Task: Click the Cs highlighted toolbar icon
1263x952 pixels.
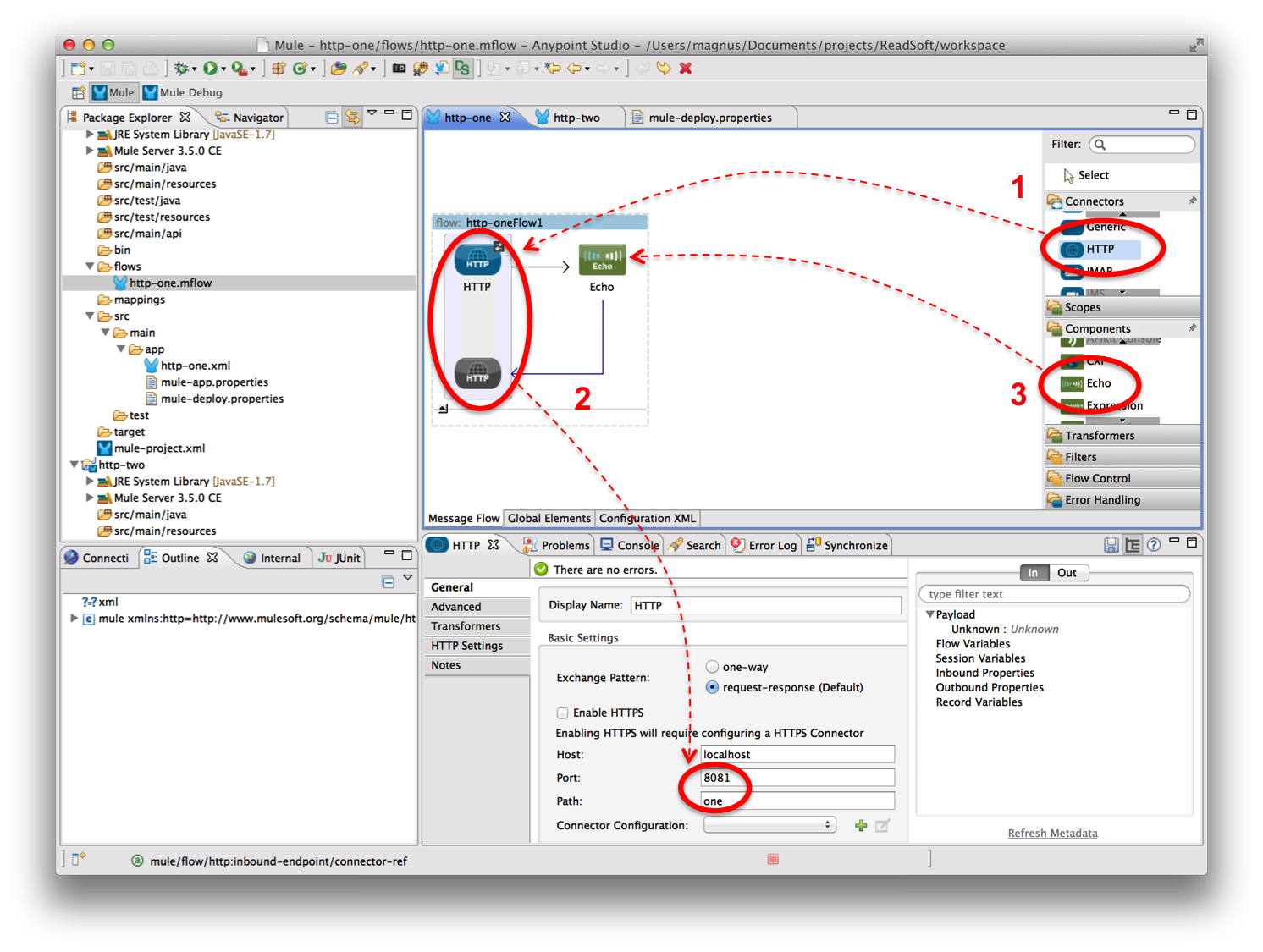Action: pyautogui.click(x=462, y=69)
